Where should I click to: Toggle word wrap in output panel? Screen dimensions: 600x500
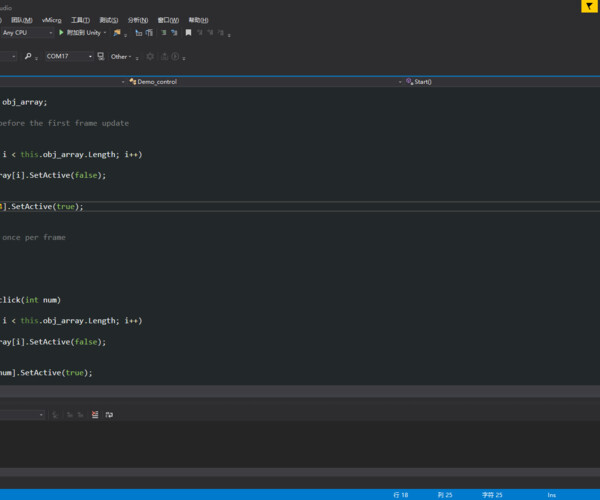tap(109, 415)
